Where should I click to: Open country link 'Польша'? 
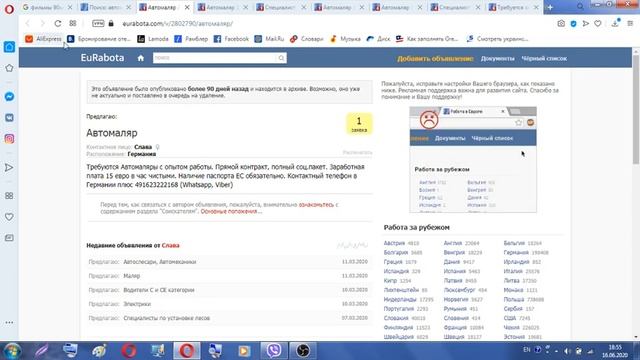click(513, 299)
